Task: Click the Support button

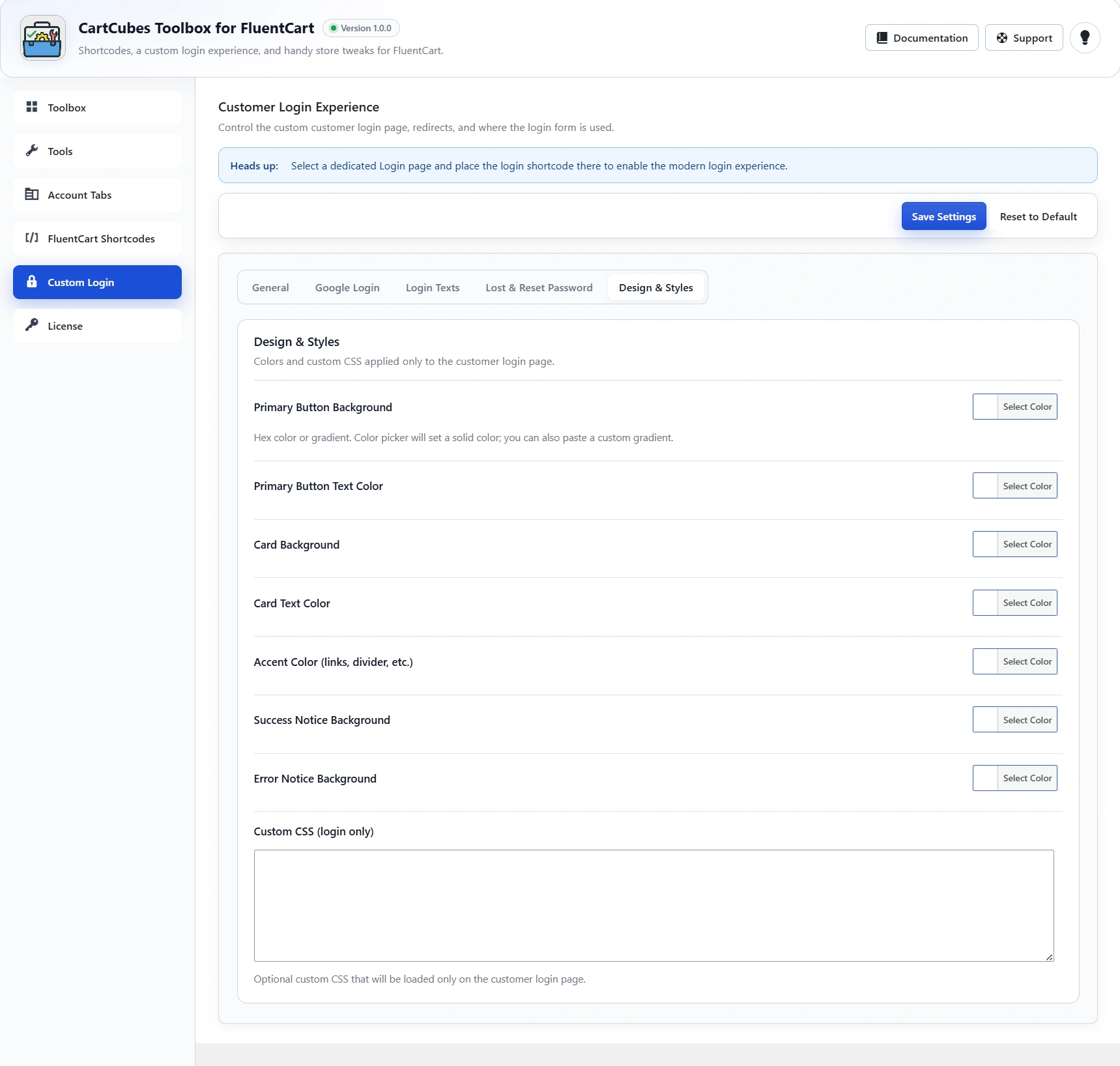Action: pos(1024,38)
